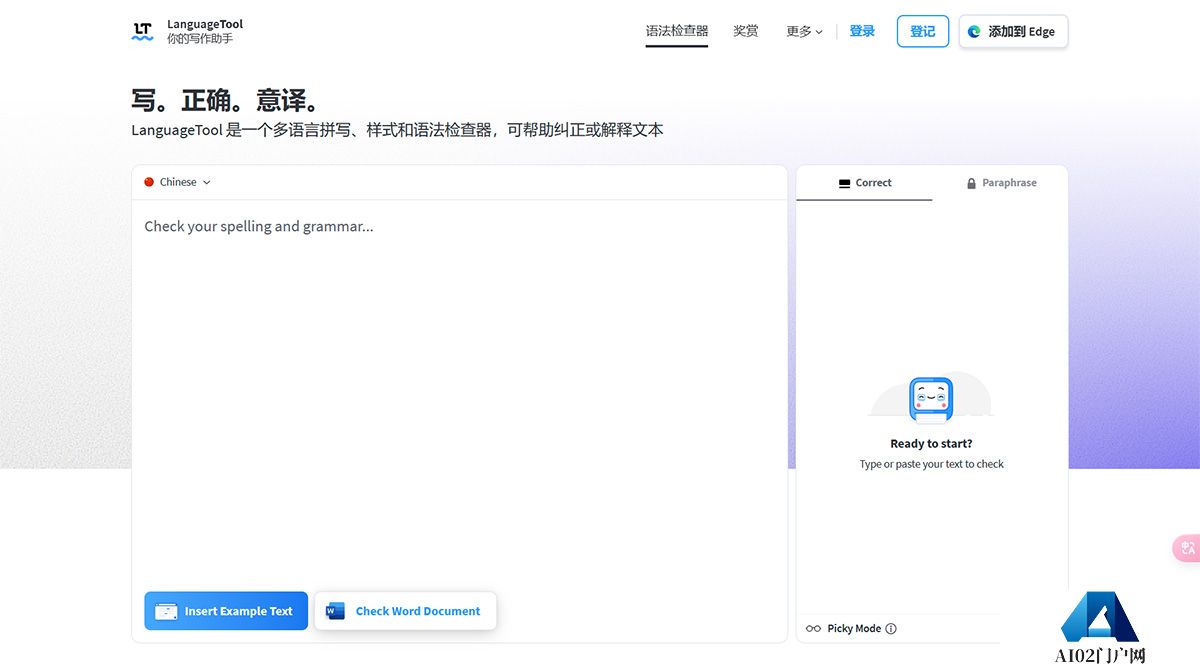This screenshot has height=664, width=1200.
Task: Click the Correct tab icon
Action: pos(845,183)
